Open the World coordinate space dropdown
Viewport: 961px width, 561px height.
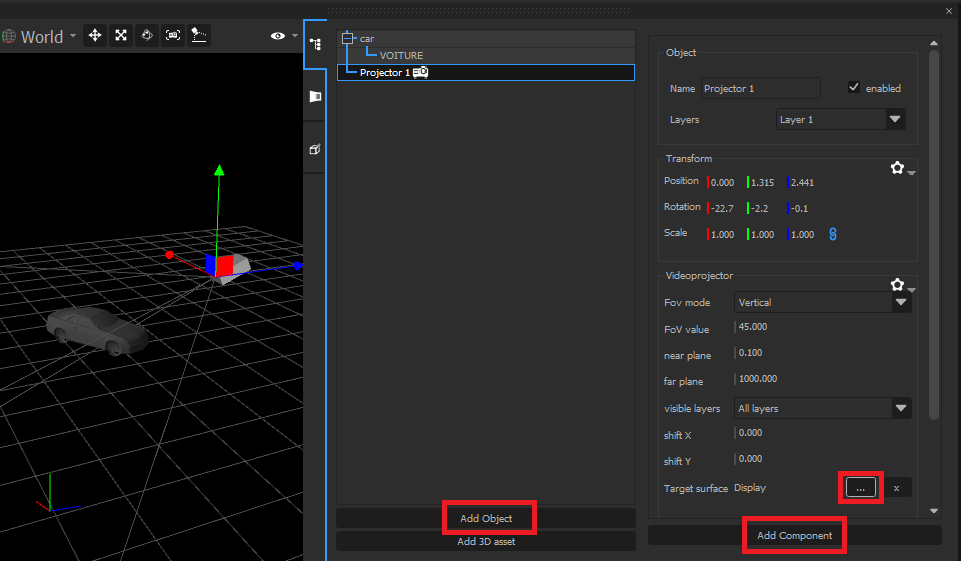[x=40, y=37]
